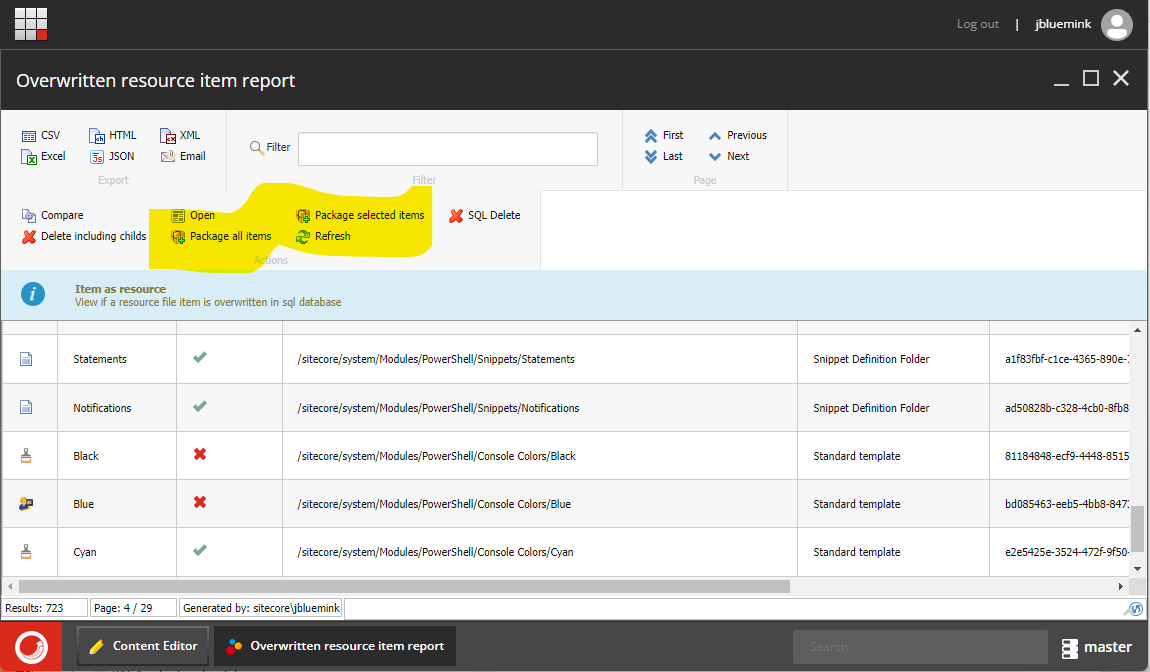The height and width of the screenshot is (672, 1150).
Task: Click horizontal scrollbar right arrow
Action: click(x=1121, y=586)
